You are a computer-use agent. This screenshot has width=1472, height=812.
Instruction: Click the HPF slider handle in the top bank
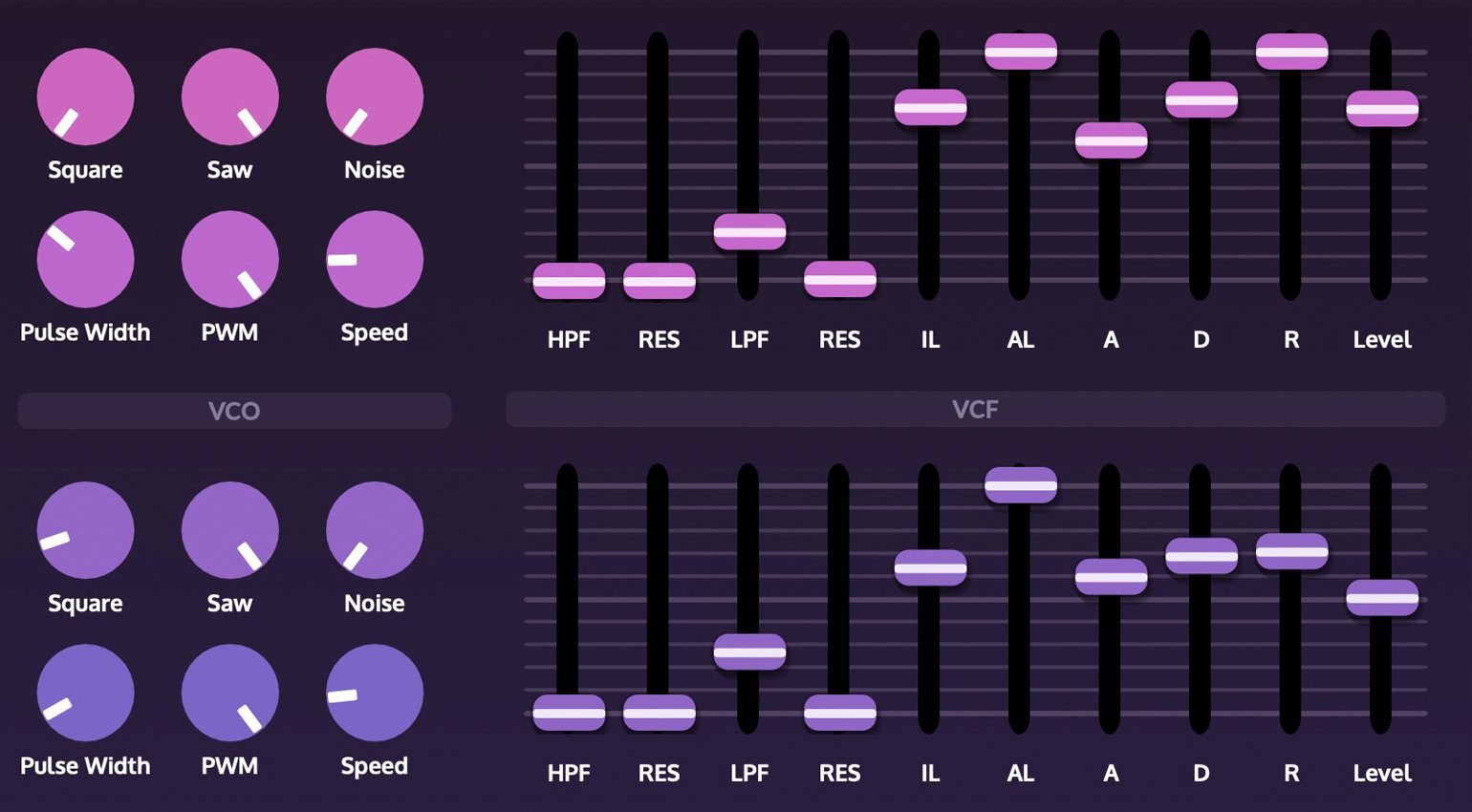[x=570, y=281]
